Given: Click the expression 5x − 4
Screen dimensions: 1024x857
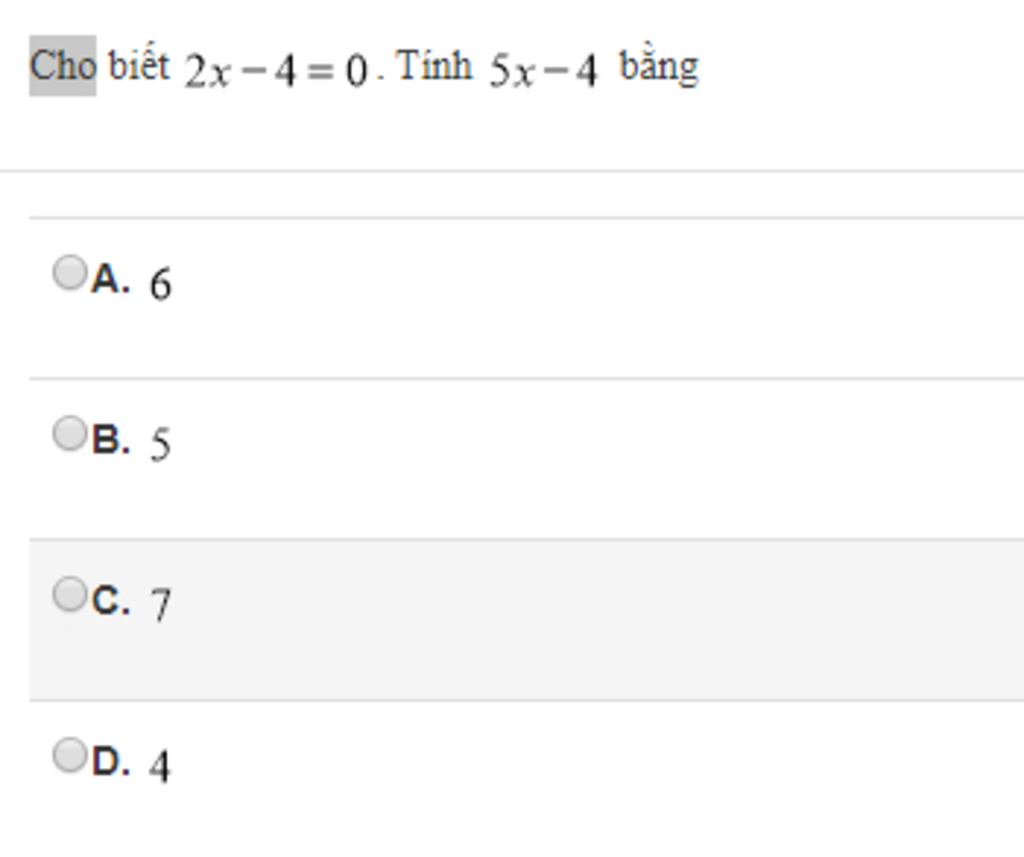Looking at the screenshot, I should 543,72.
